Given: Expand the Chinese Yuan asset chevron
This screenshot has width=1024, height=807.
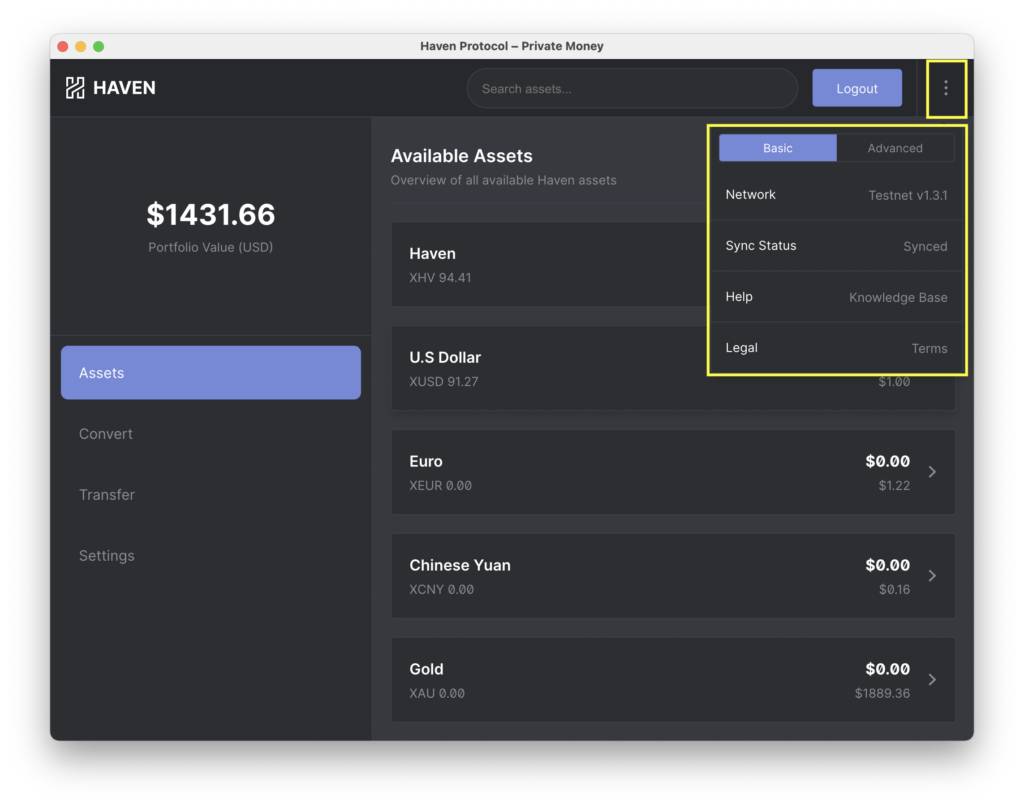Looking at the screenshot, I should 932,576.
